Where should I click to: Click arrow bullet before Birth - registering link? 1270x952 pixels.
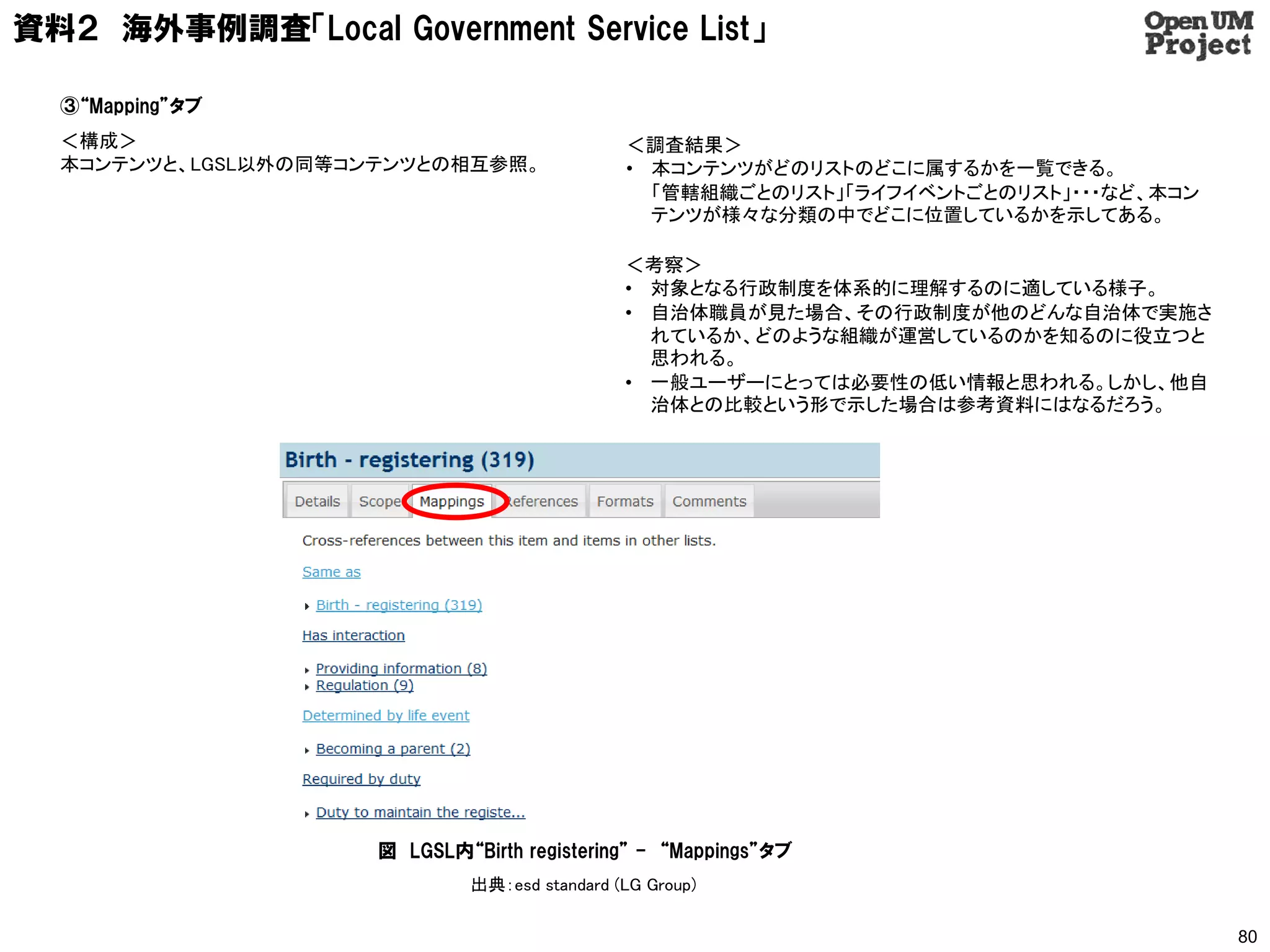coord(307,607)
